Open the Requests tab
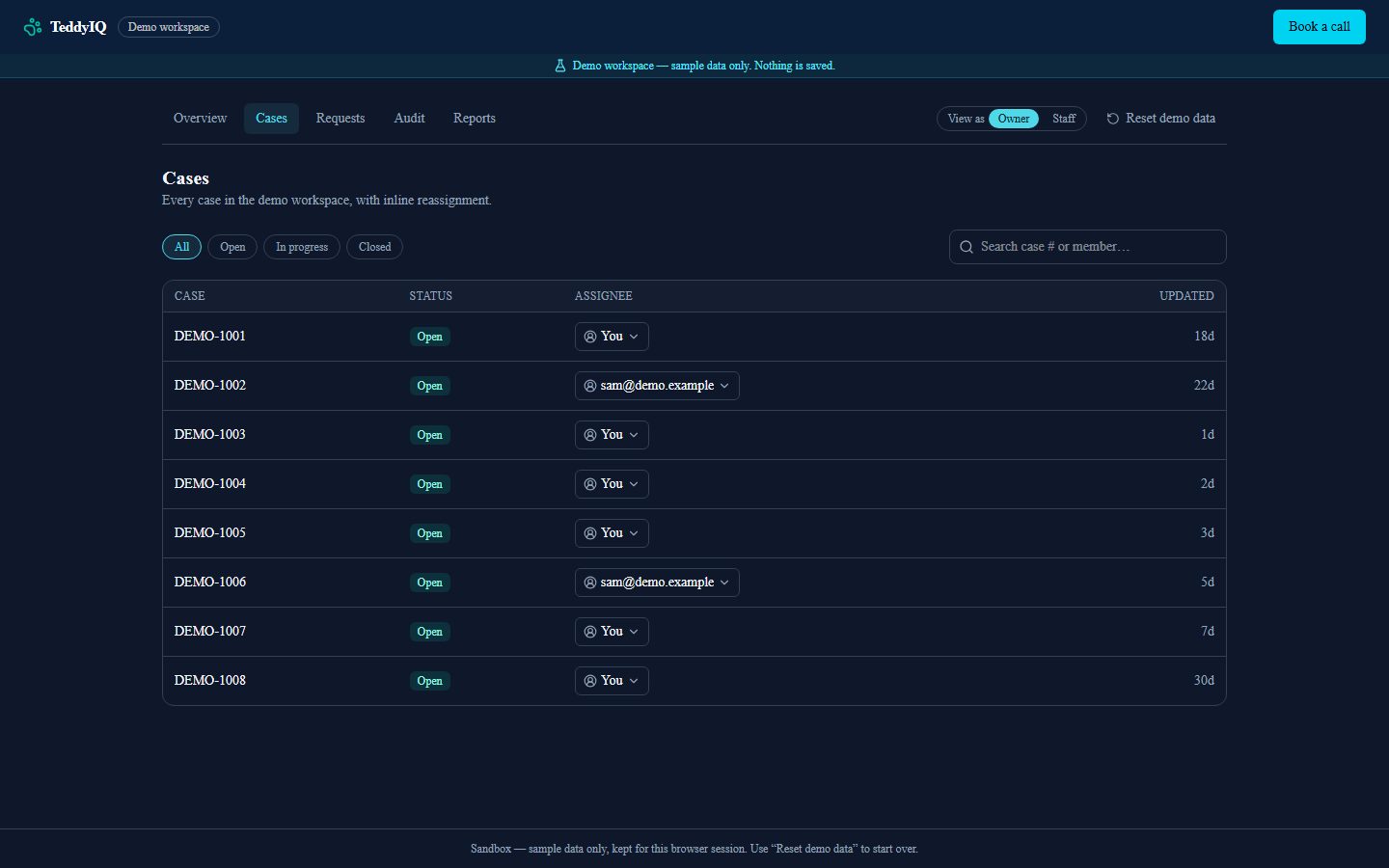This screenshot has width=1389, height=868. pyautogui.click(x=340, y=119)
